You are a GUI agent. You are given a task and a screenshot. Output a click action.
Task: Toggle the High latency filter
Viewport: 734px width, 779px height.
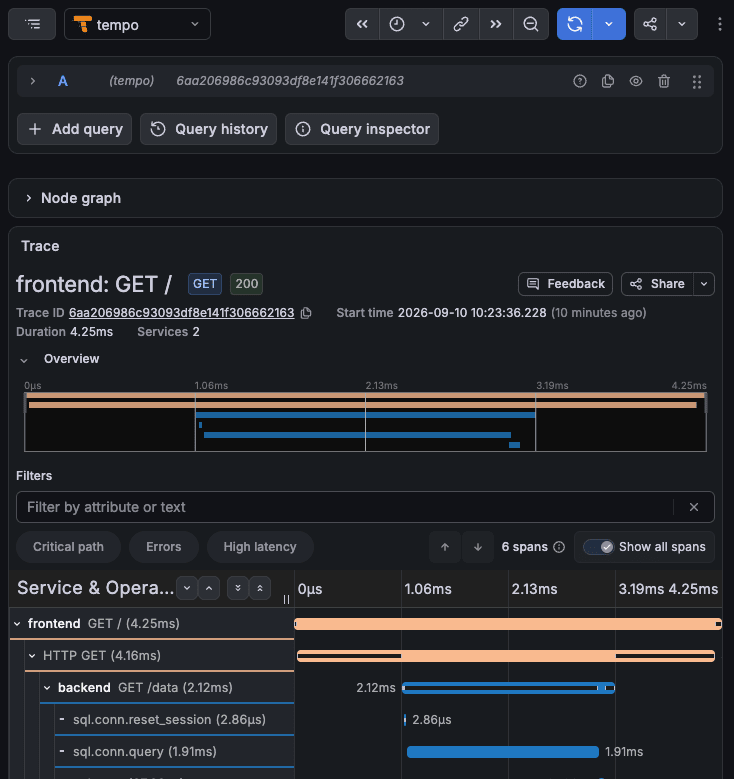tap(260, 547)
